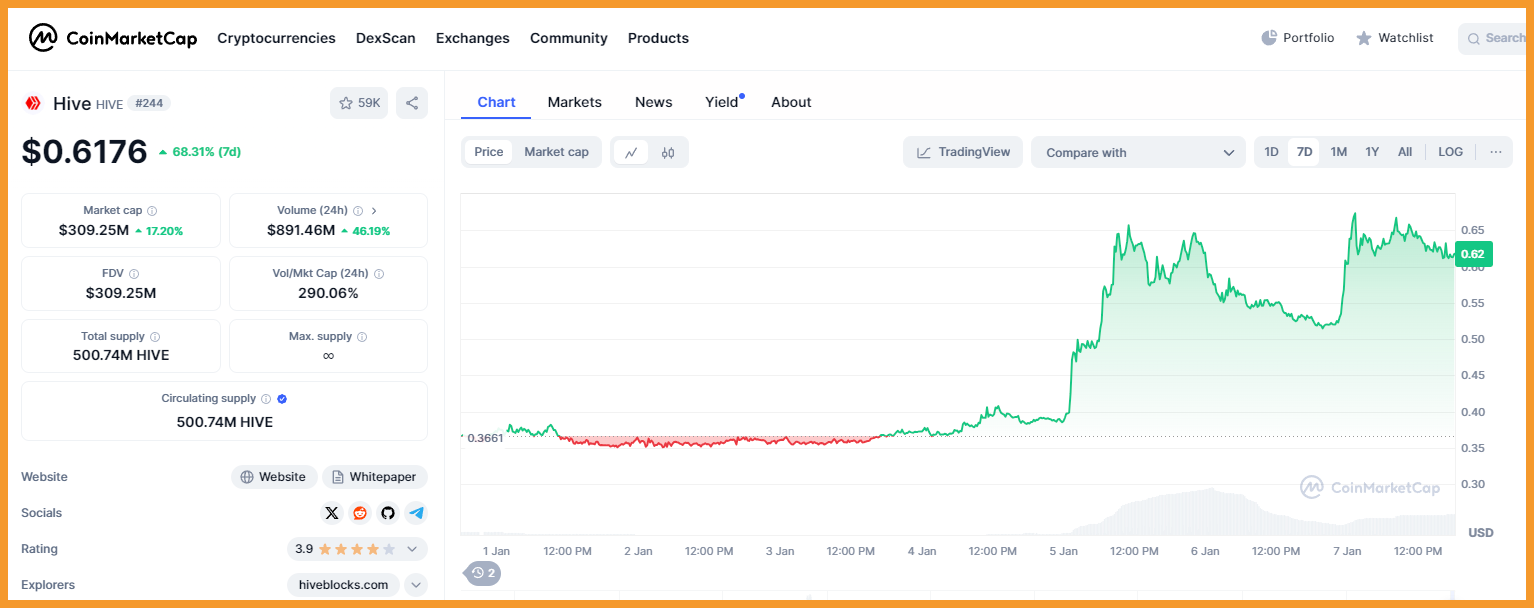
Task: Open the Community nav menu
Action: (x=569, y=38)
